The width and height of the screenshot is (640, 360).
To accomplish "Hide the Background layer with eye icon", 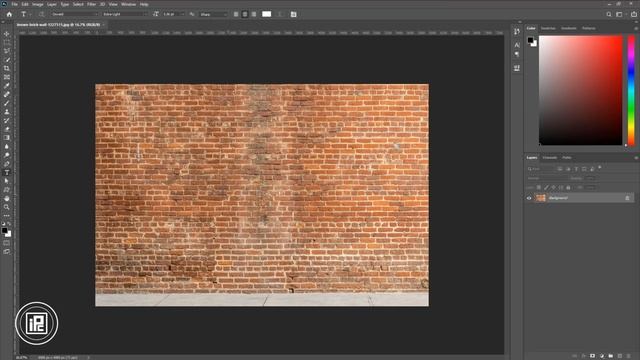I will pyautogui.click(x=529, y=198).
